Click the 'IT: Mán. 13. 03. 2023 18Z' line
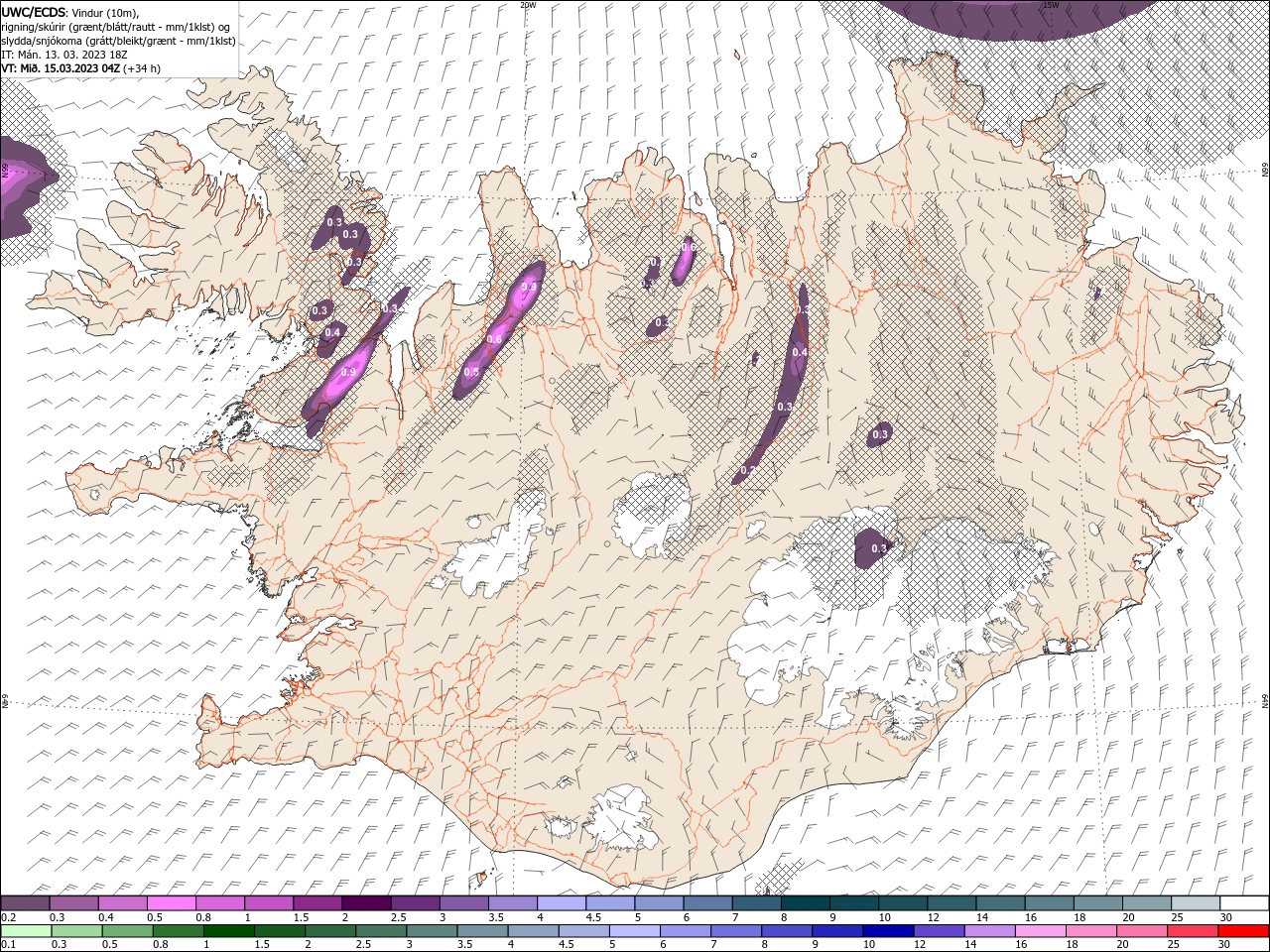This screenshot has height=952, width=1270. (64, 55)
